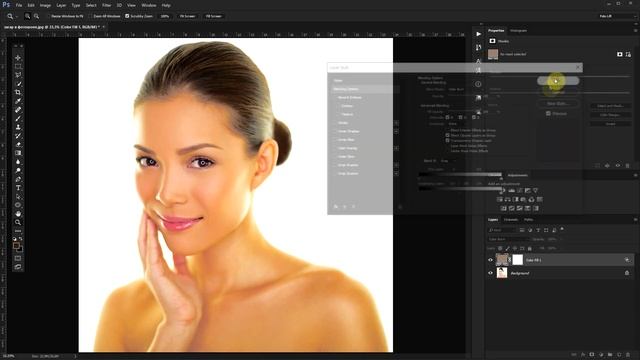This screenshot has width=640, height=360.
Task: Select the Pen tool
Action: 18,179
